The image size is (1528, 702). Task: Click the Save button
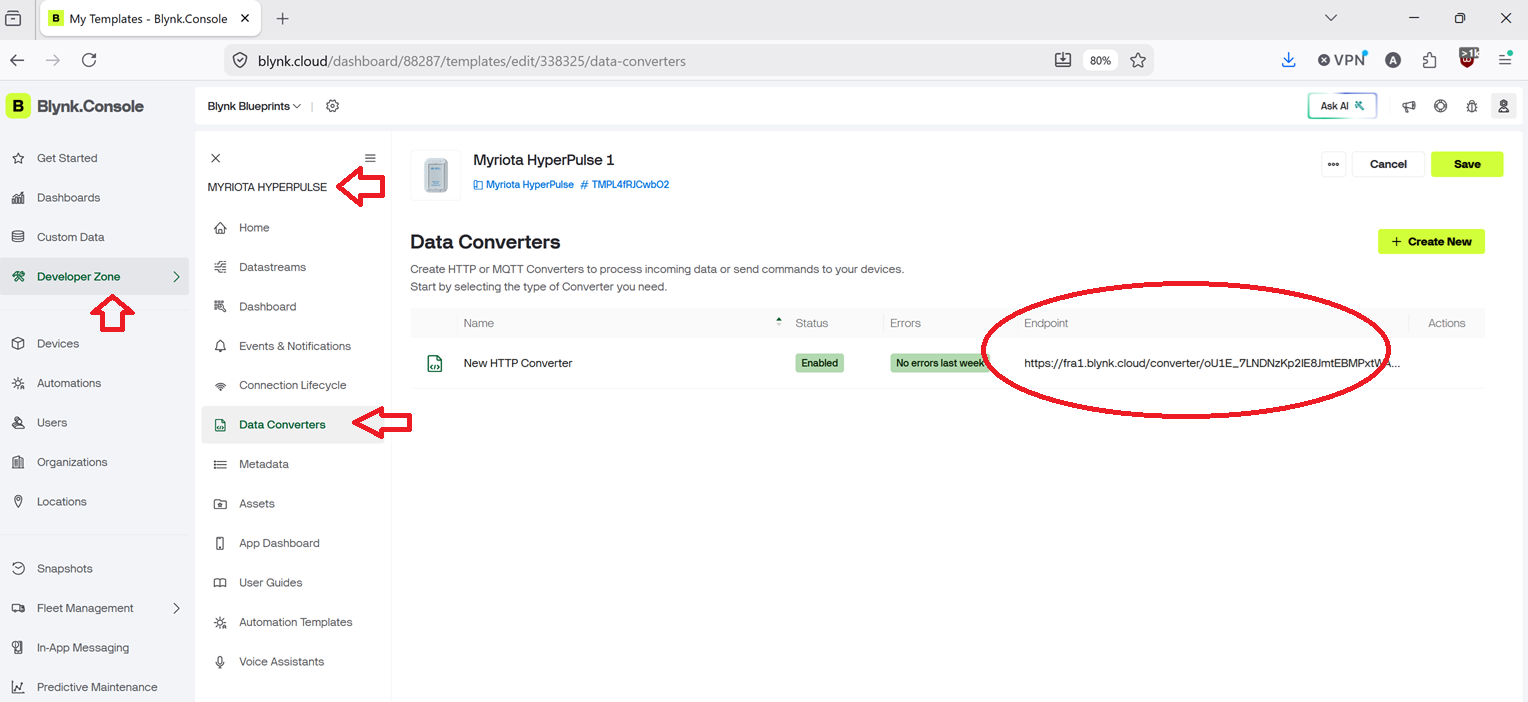coord(1467,164)
